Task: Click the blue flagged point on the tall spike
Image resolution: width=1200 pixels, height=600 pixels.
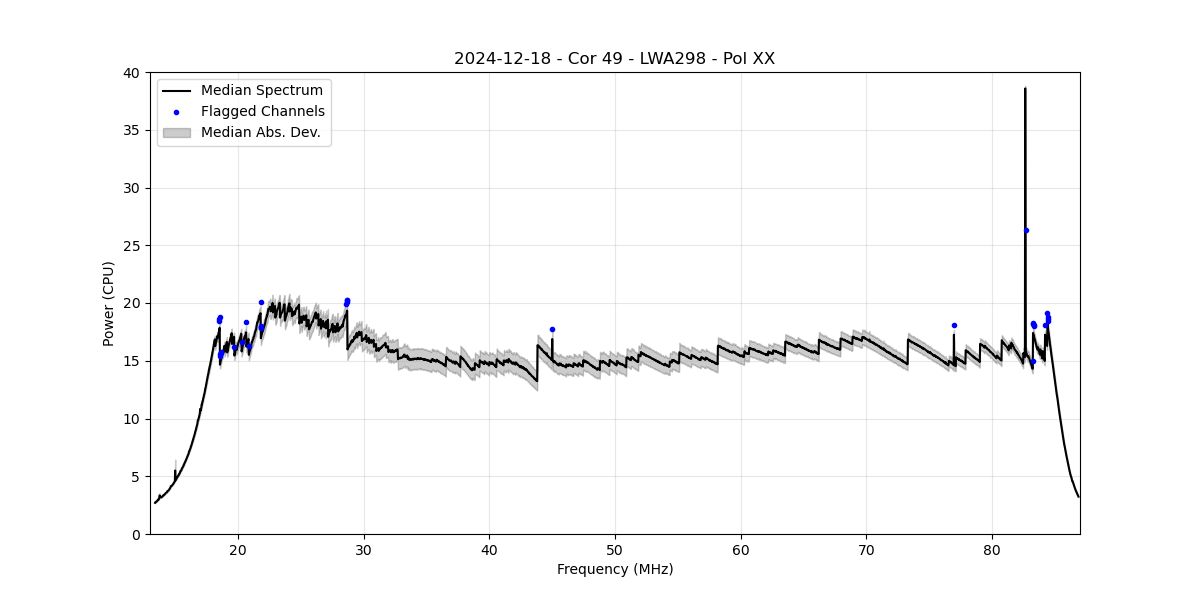Action: (x=1026, y=230)
